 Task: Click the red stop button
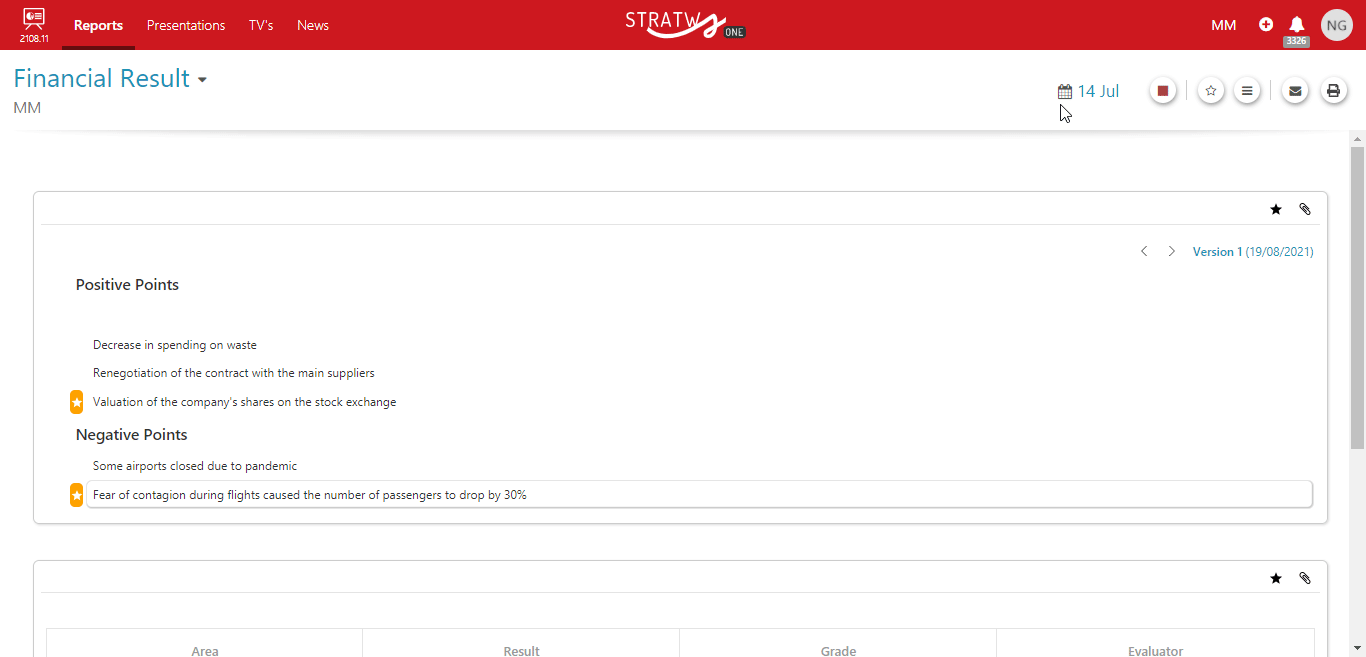1163,91
